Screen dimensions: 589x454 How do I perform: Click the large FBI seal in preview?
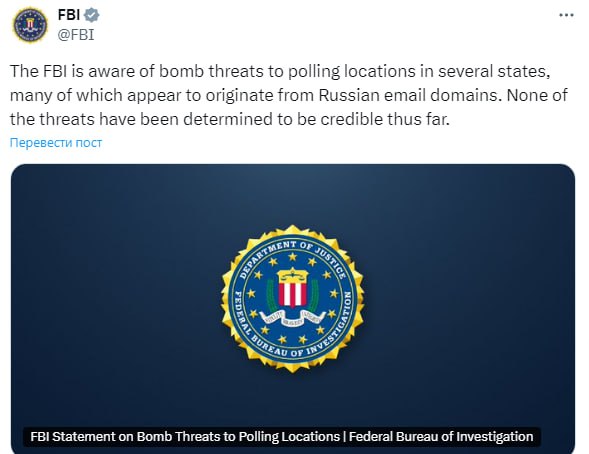tap(293, 299)
